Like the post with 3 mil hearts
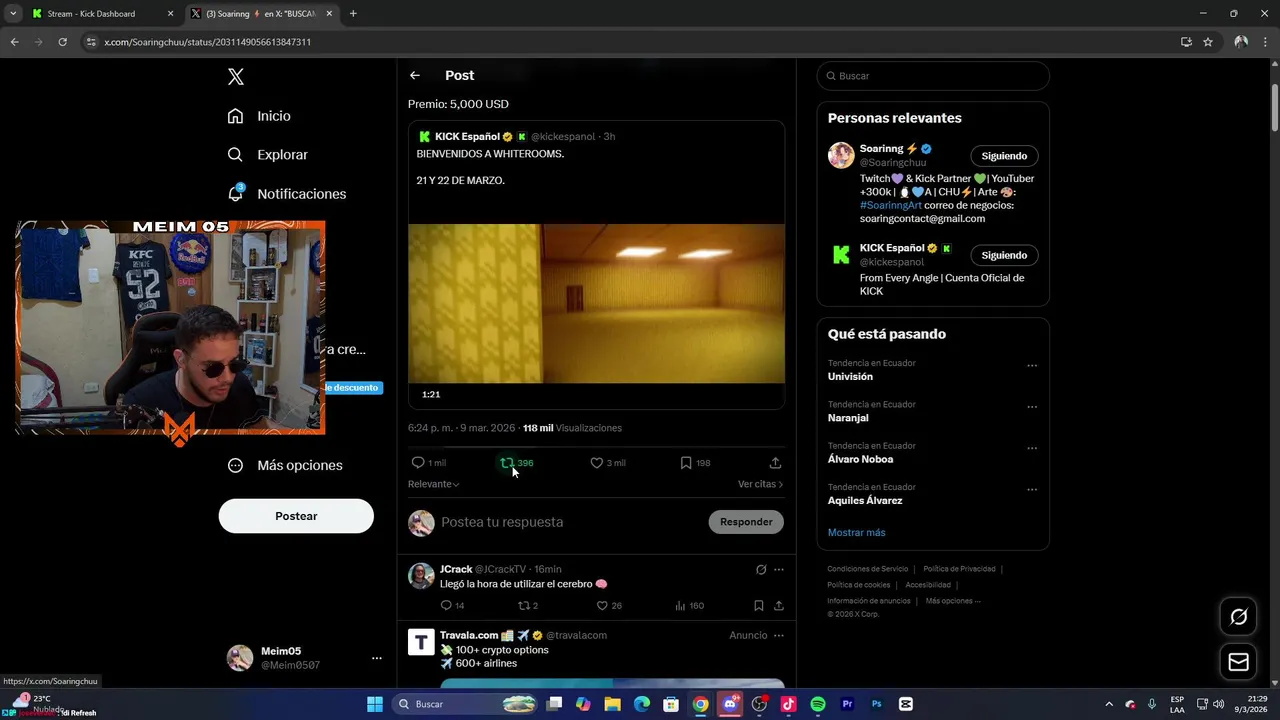This screenshot has width=1280, height=720. tap(597, 463)
